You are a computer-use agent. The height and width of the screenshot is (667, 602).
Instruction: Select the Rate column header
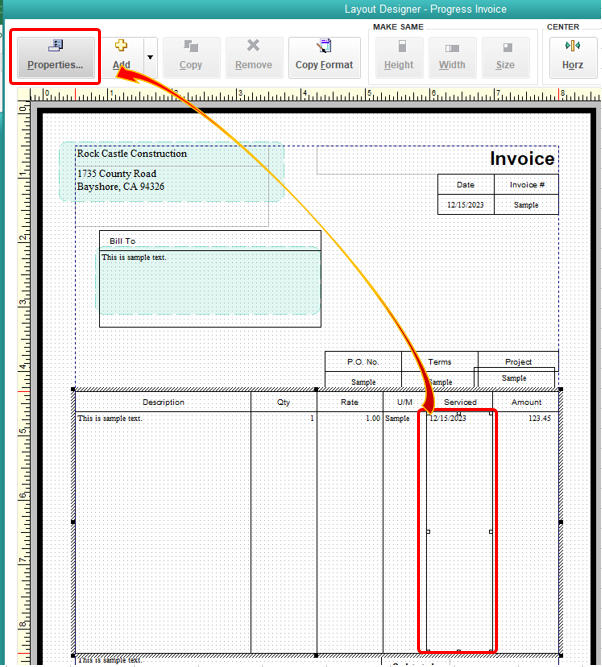tap(350, 402)
